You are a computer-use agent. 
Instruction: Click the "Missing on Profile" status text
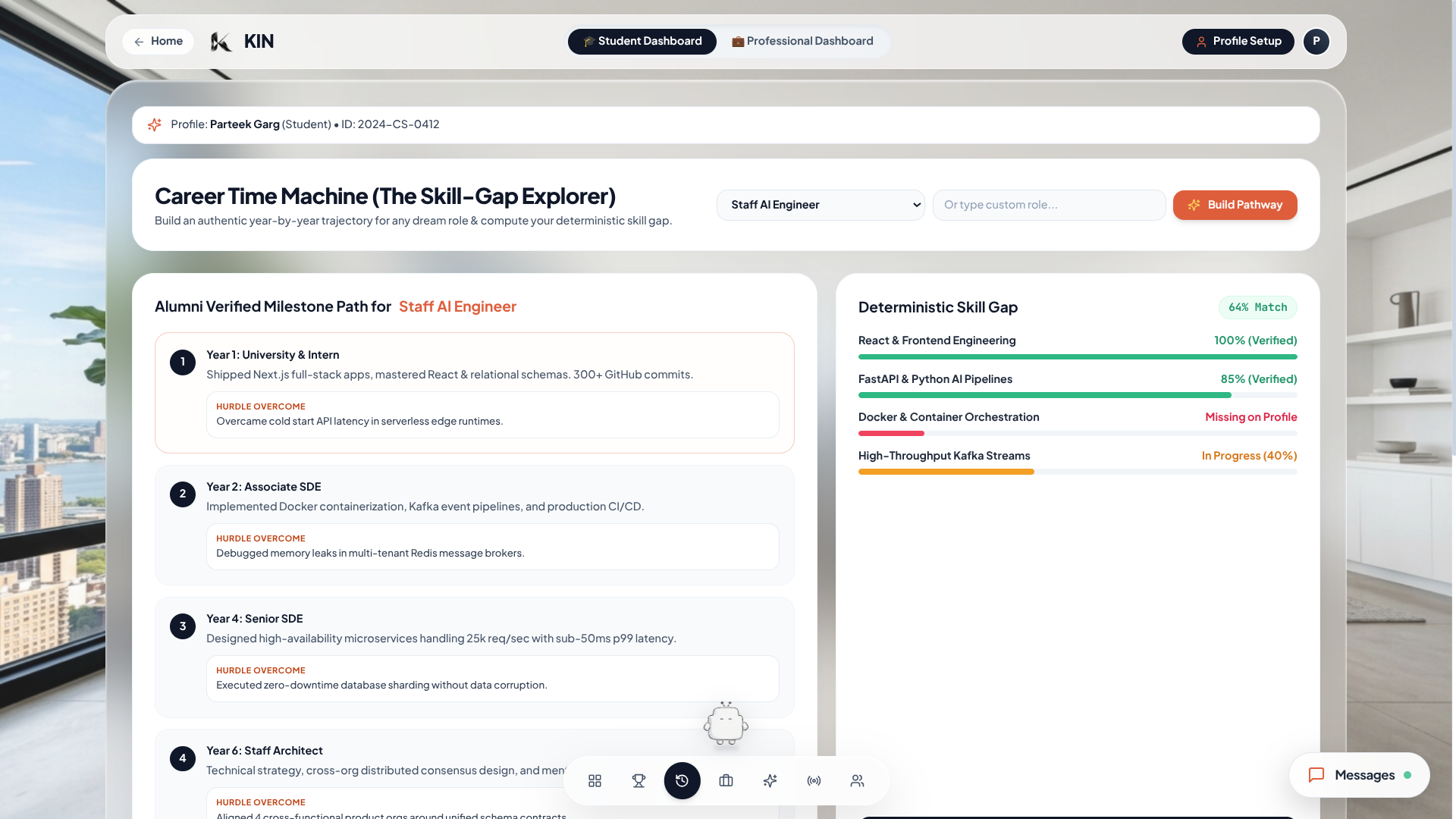coord(1251,417)
